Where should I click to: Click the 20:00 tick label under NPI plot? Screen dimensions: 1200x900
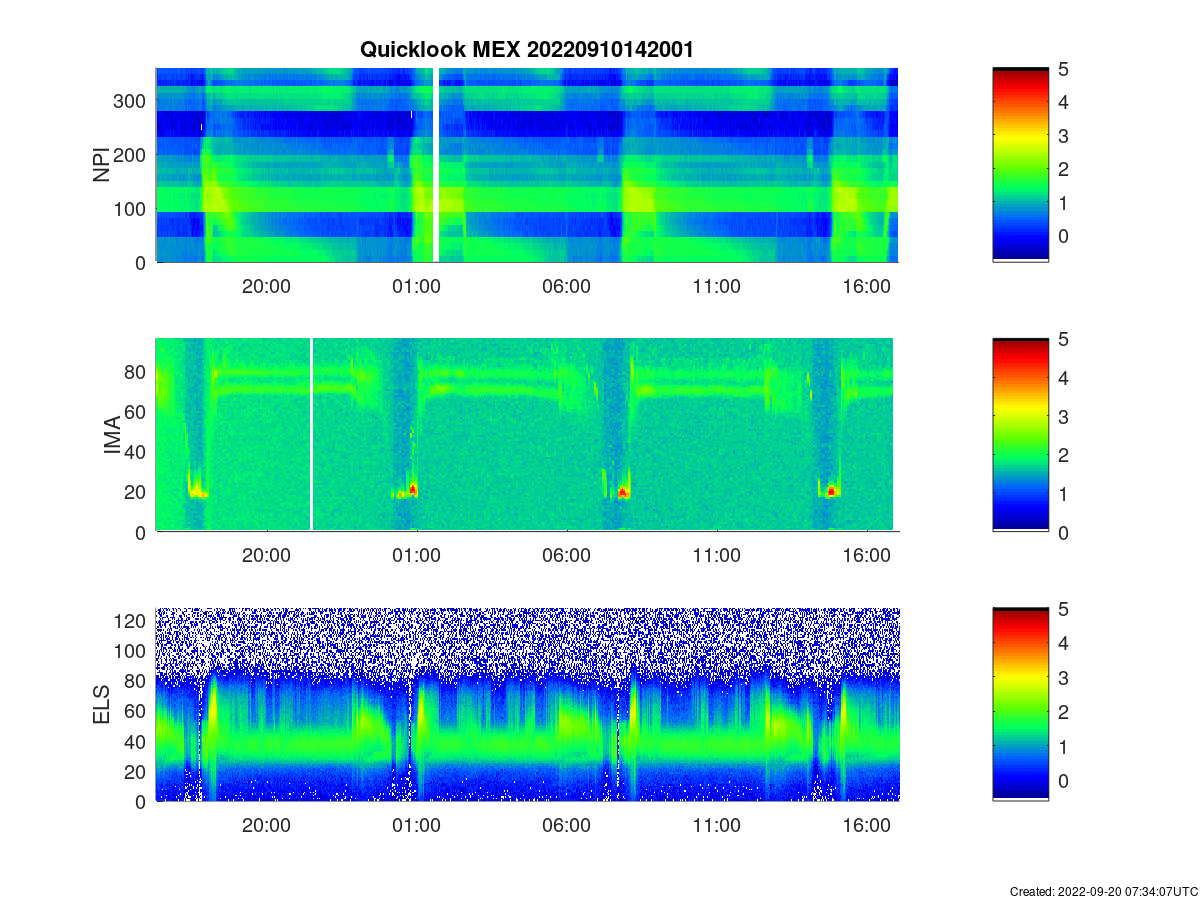click(266, 286)
